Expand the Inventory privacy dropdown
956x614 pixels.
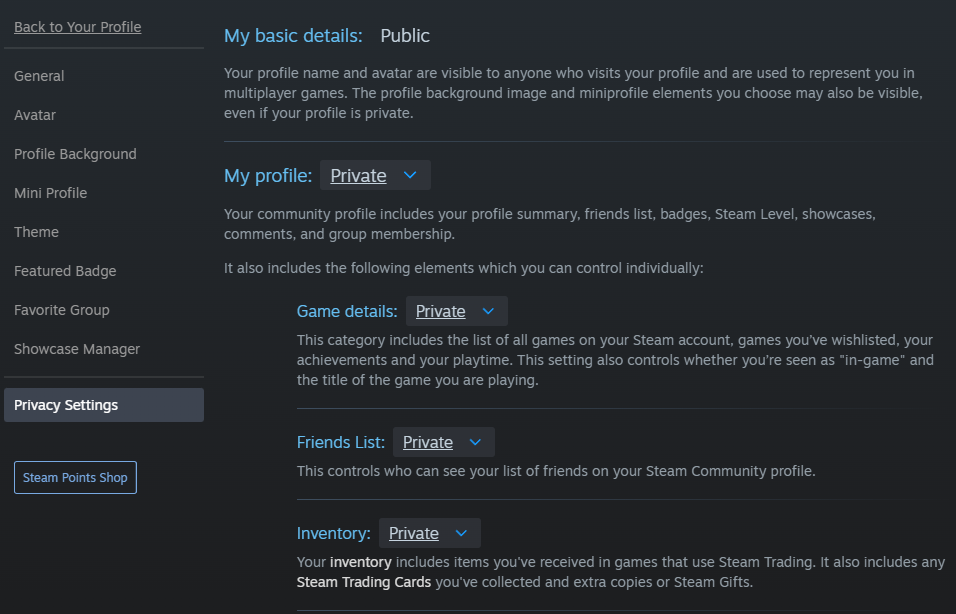pos(429,533)
